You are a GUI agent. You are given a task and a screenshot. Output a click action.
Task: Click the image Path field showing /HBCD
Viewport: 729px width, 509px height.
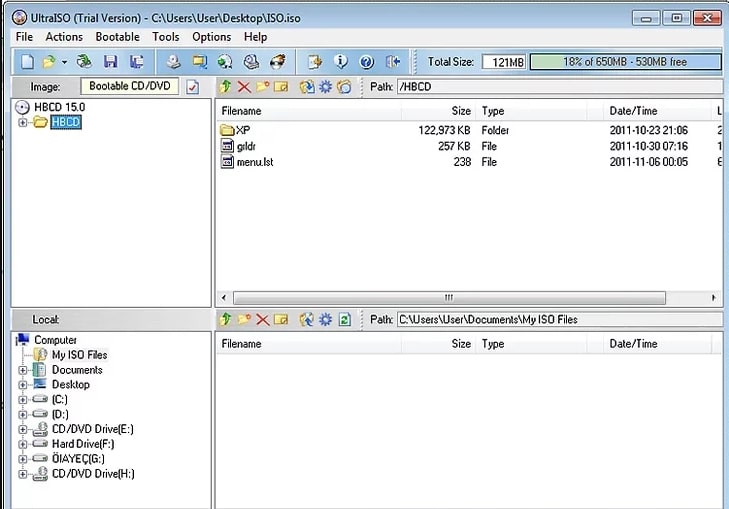pyautogui.click(x=559, y=87)
